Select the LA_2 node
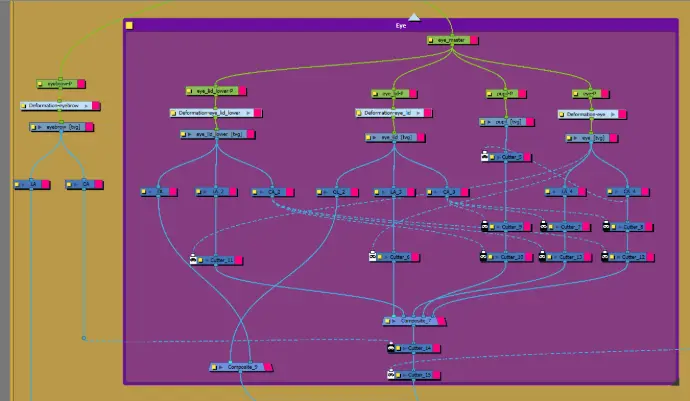The image size is (690, 401). pyautogui.click(x=216, y=192)
